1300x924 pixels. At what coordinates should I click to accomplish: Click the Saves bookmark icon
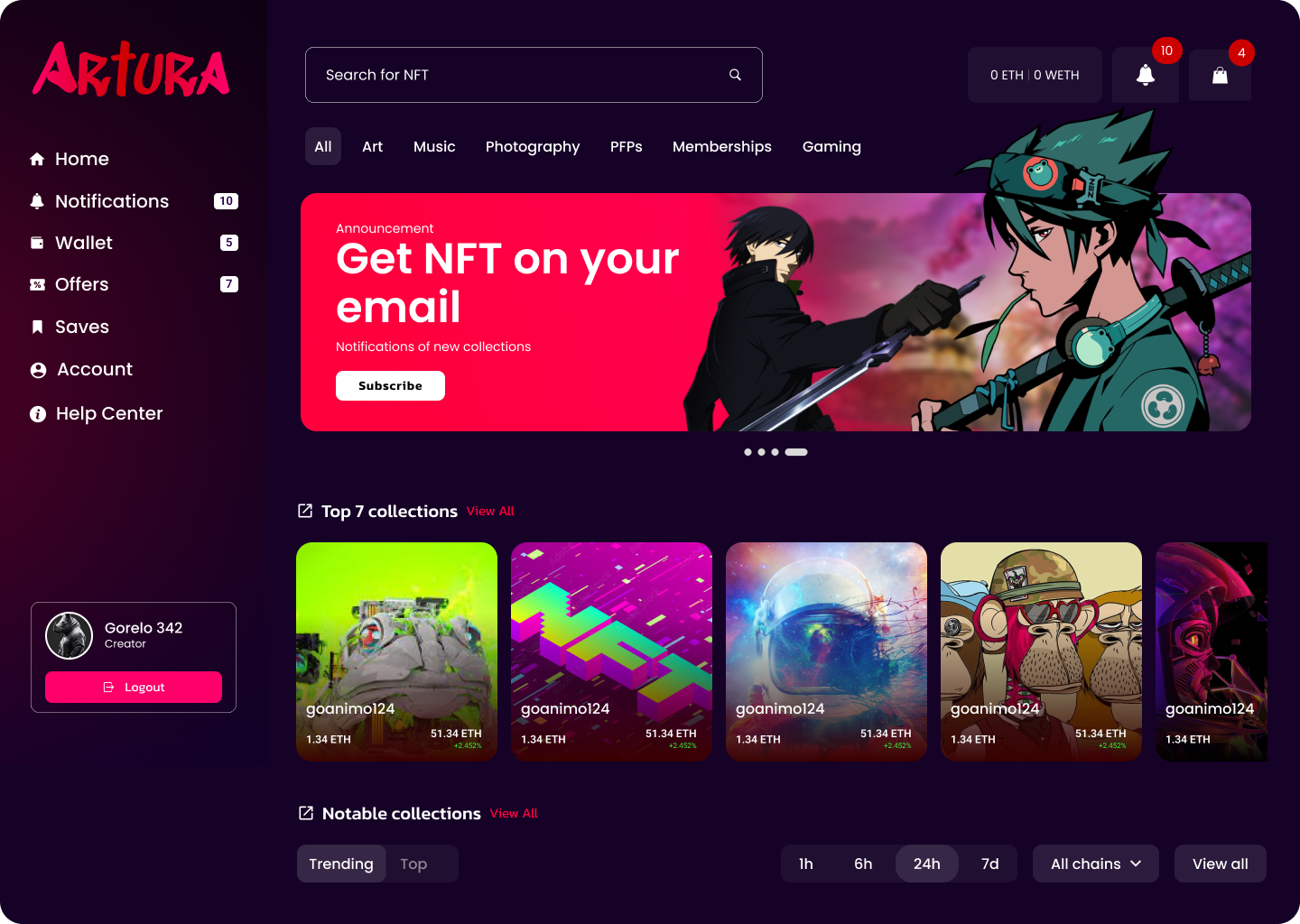[x=37, y=327]
